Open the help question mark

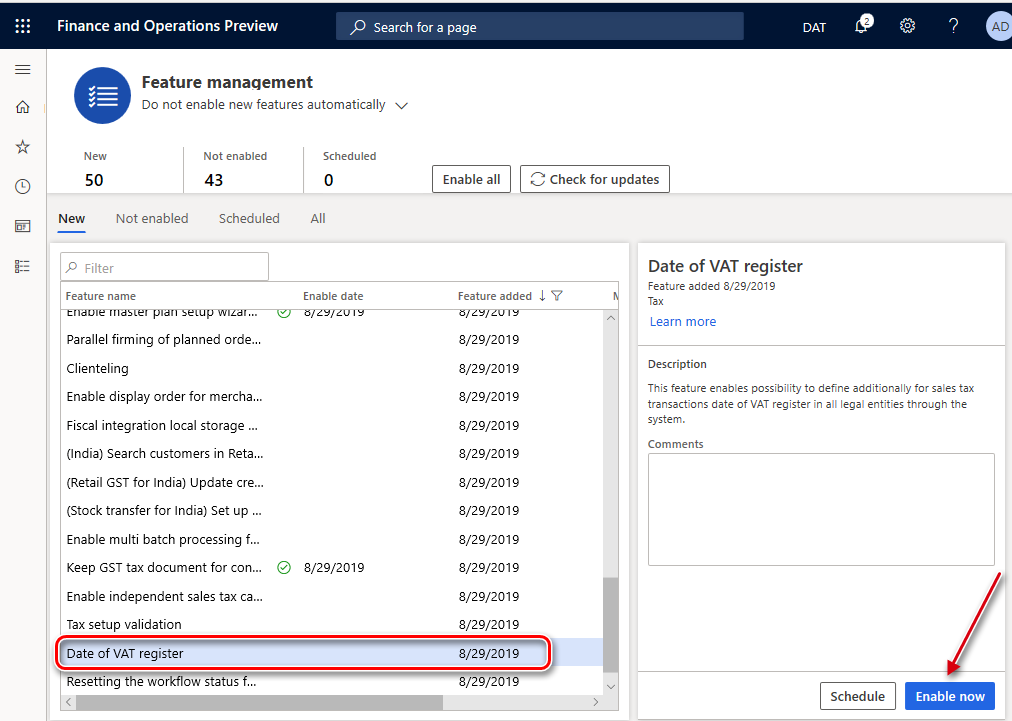pyautogui.click(x=953, y=26)
